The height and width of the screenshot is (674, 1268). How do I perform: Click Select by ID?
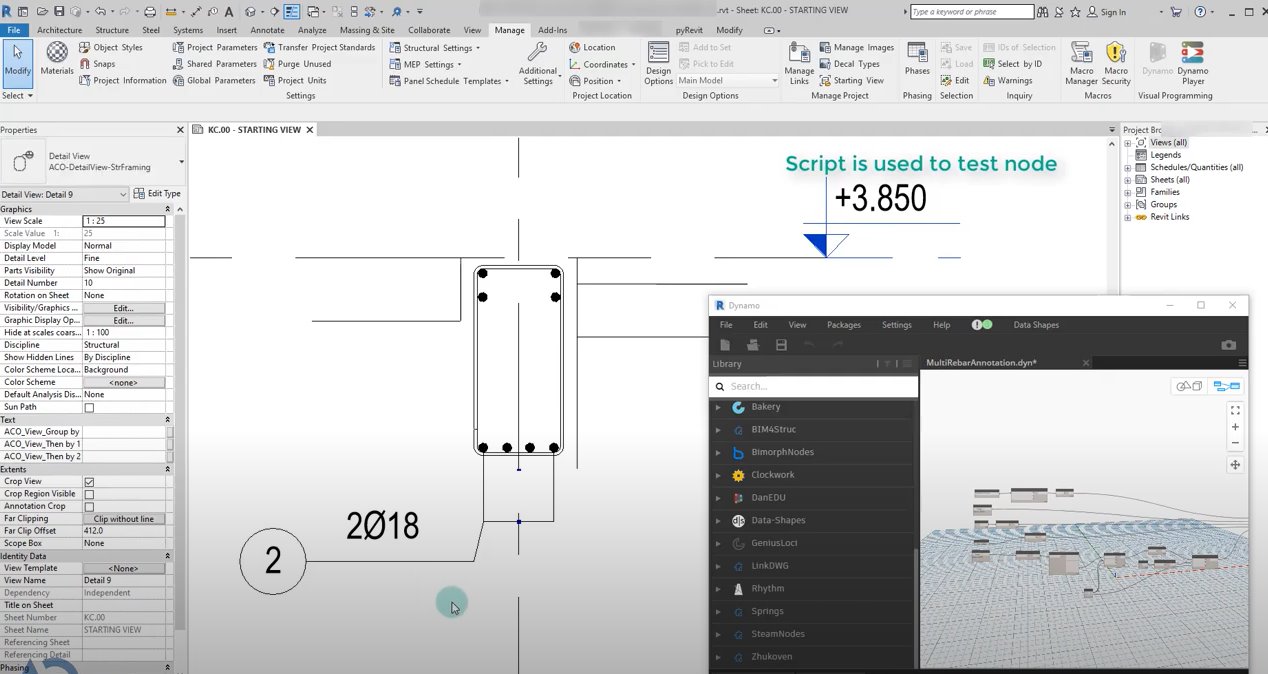(x=1012, y=64)
